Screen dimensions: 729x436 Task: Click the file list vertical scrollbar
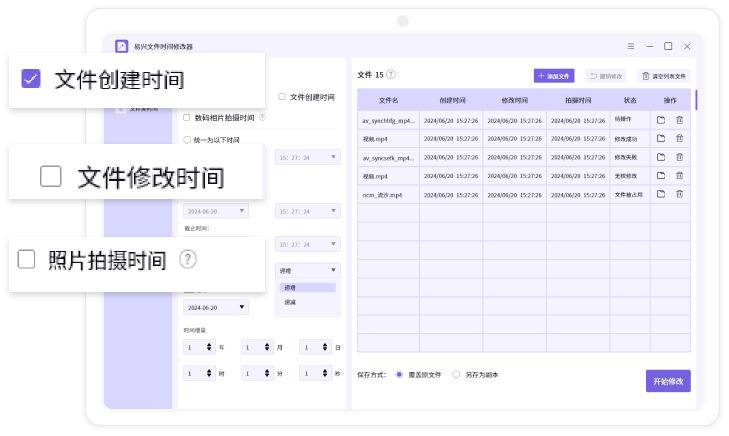pyautogui.click(x=696, y=102)
